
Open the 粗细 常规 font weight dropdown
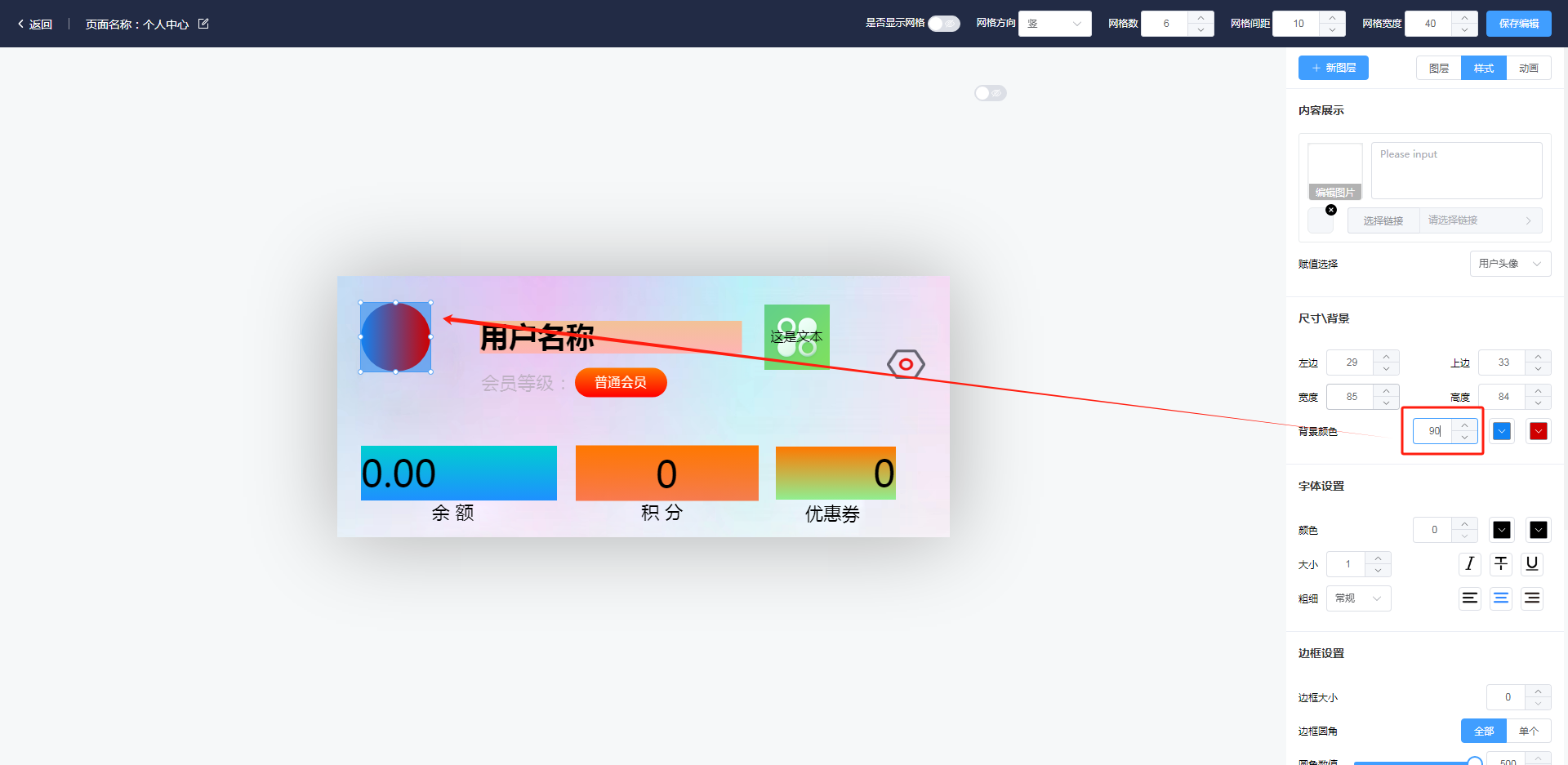coord(1358,598)
